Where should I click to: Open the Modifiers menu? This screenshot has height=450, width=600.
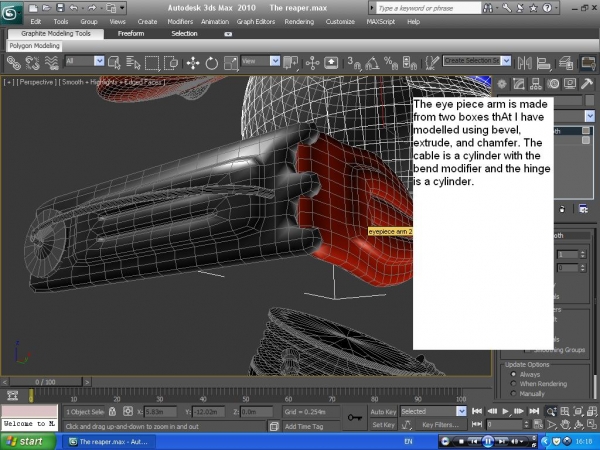(180, 22)
